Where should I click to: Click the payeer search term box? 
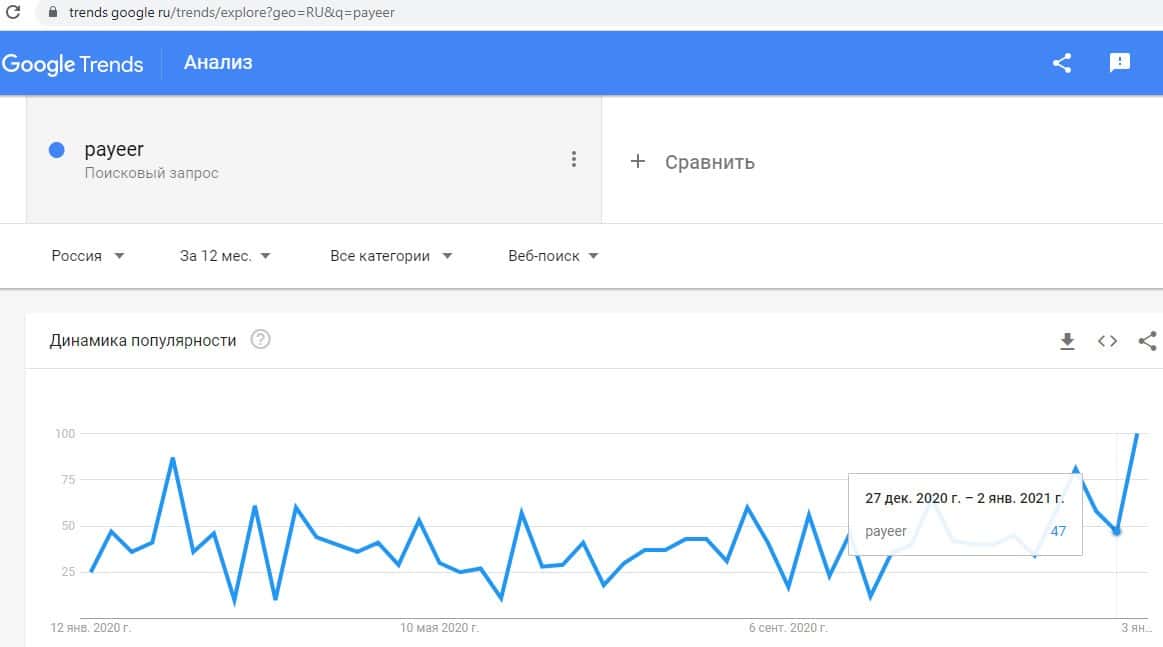pyautogui.click(x=300, y=160)
